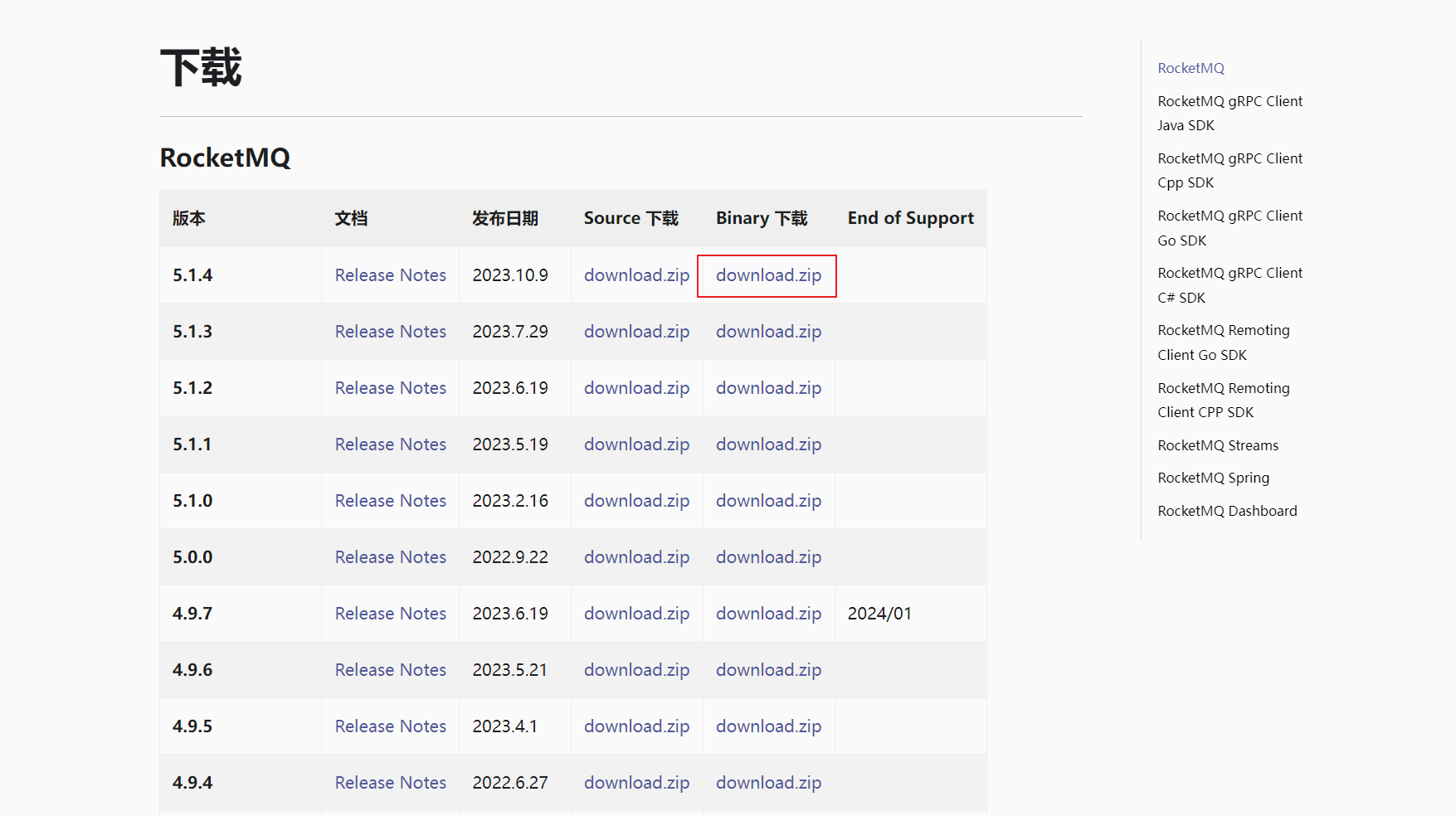Select the 5.0.0 version cell
Image resolution: width=1456 pixels, height=816 pixels.
[241, 557]
